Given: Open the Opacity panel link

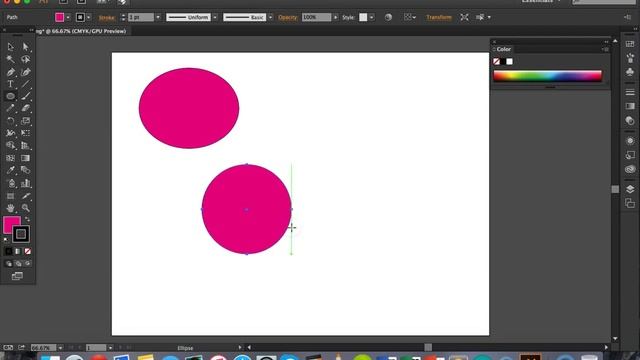Looking at the screenshot, I should (287, 18).
